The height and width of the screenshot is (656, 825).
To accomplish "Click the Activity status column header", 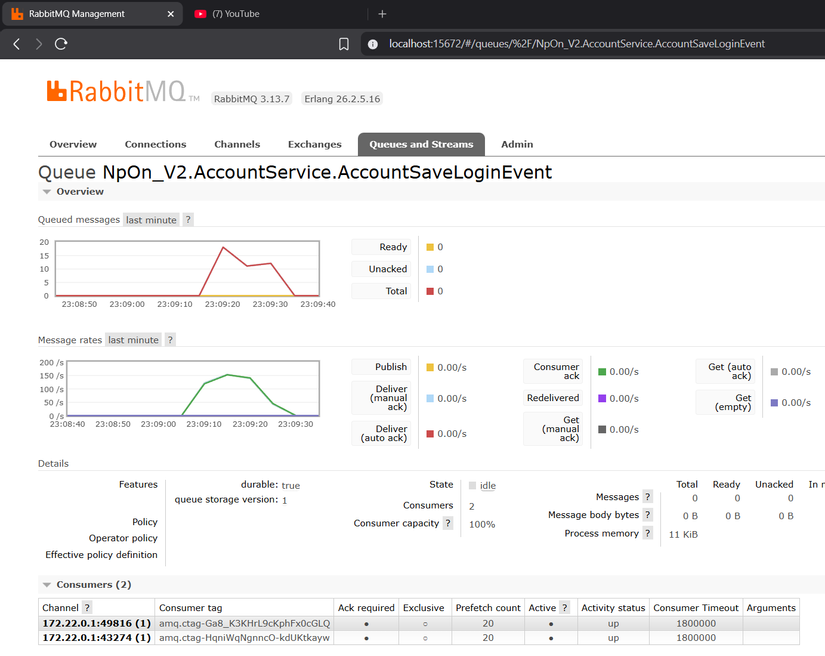I will click(x=613, y=608).
